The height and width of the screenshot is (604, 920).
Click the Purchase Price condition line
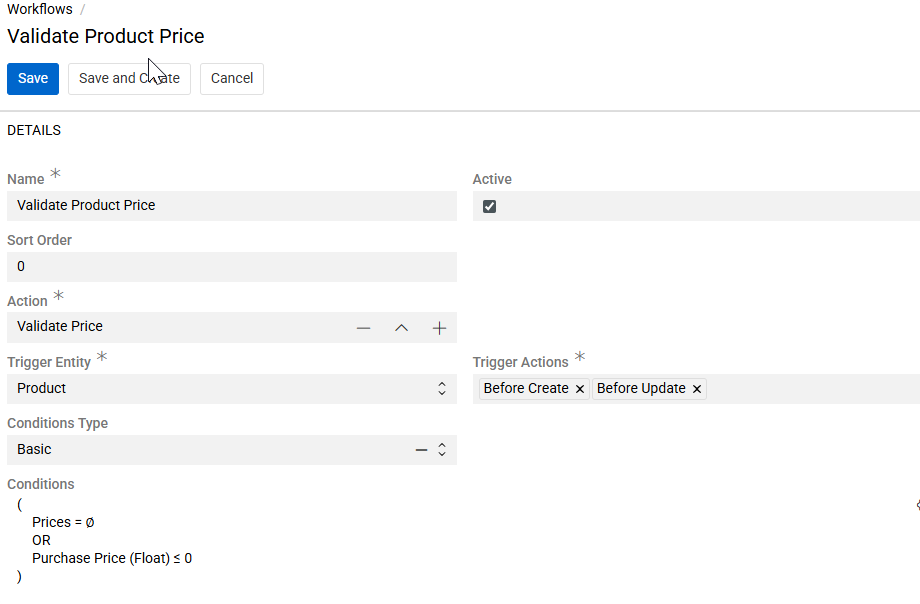[112, 559]
